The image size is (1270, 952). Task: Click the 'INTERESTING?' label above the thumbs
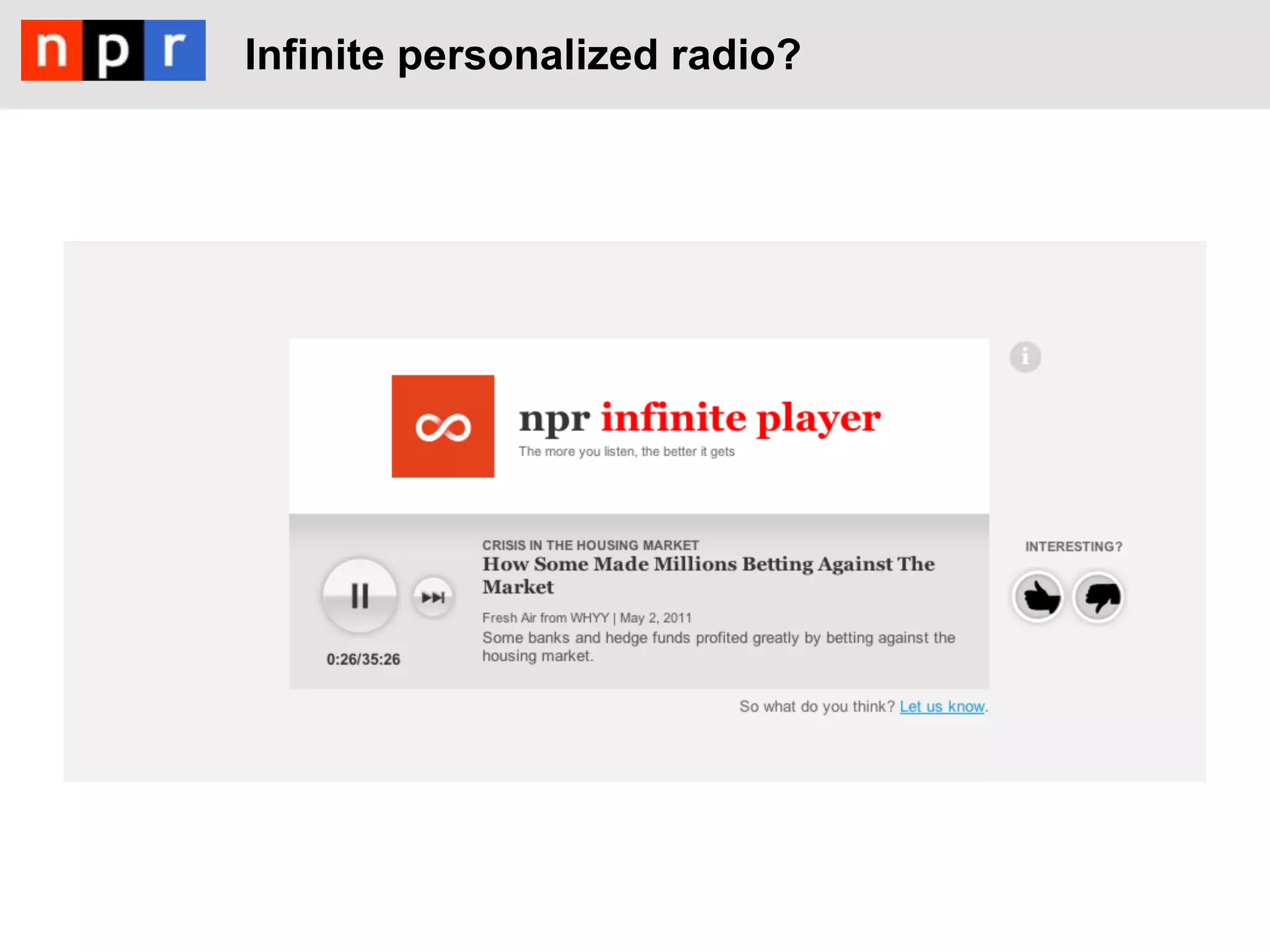tap(1073, 547)
